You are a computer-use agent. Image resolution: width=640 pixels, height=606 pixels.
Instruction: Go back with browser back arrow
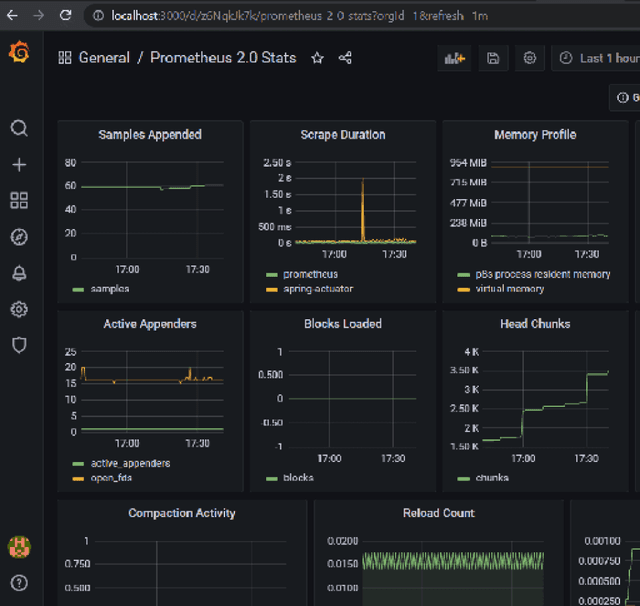(x=12, y=16)
